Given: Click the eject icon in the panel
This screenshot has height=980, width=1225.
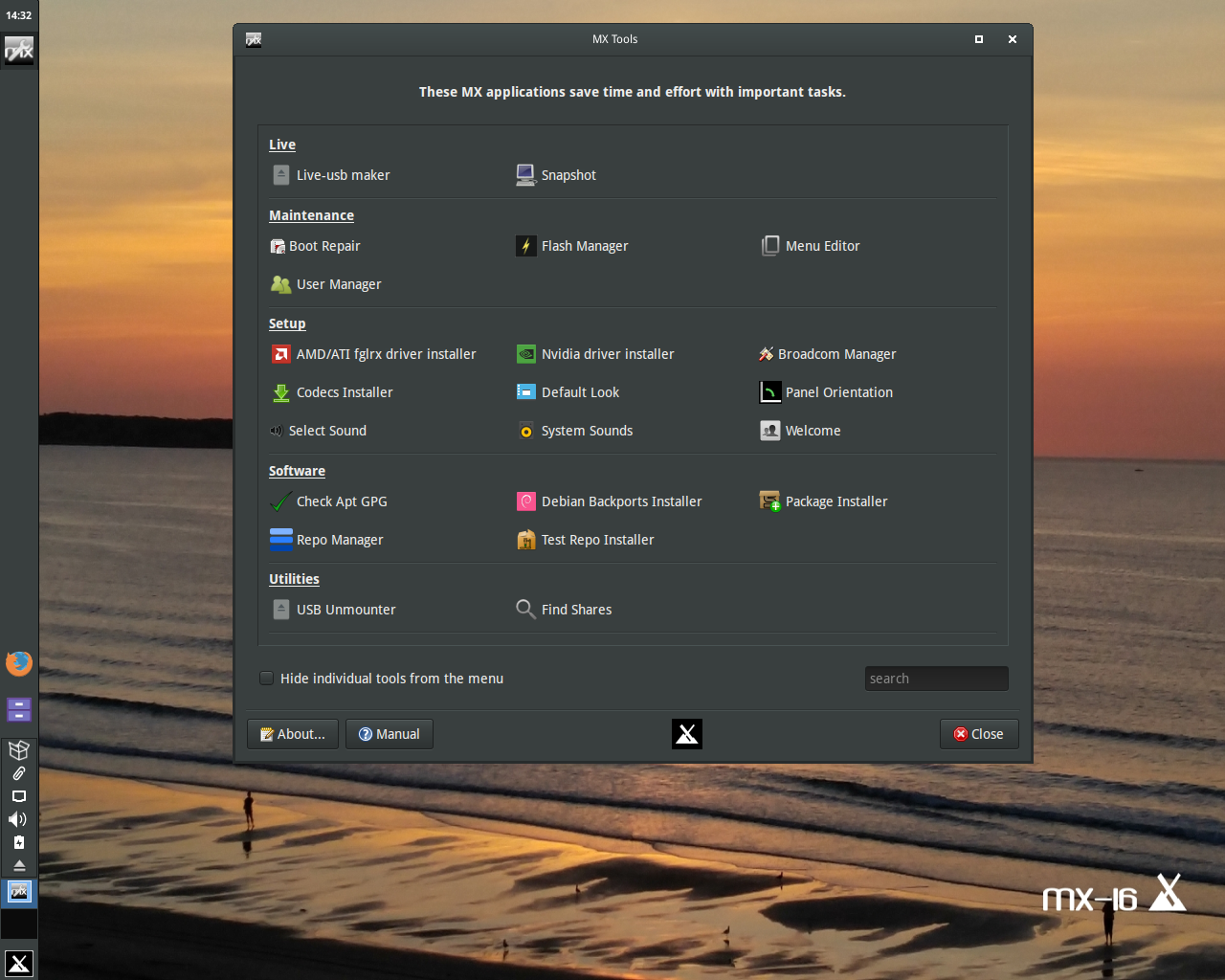Looking at the screenshot, I should [18, 865].
